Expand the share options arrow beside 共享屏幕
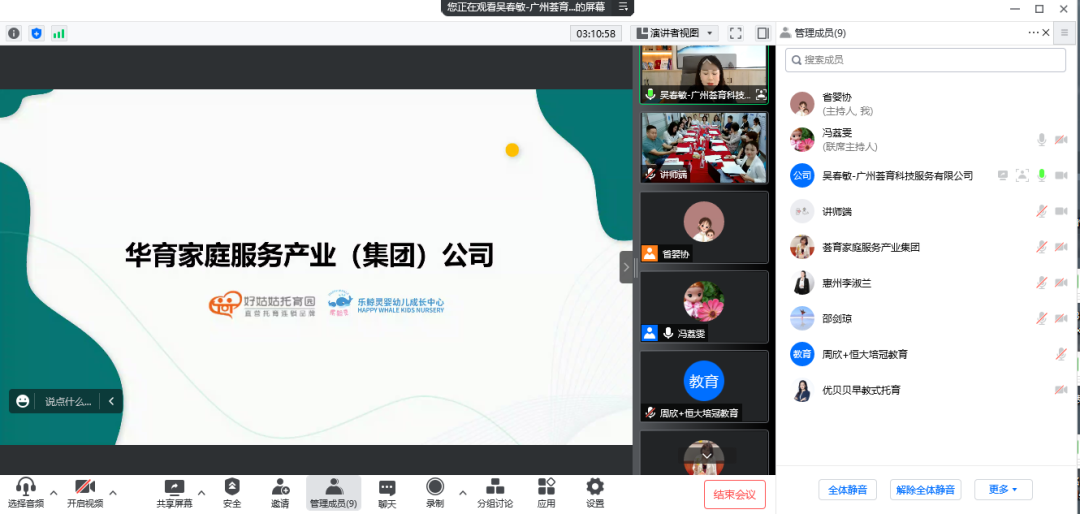Image resolution: width=1080 pixels, height=514 pixels. [x=201, y=493]
